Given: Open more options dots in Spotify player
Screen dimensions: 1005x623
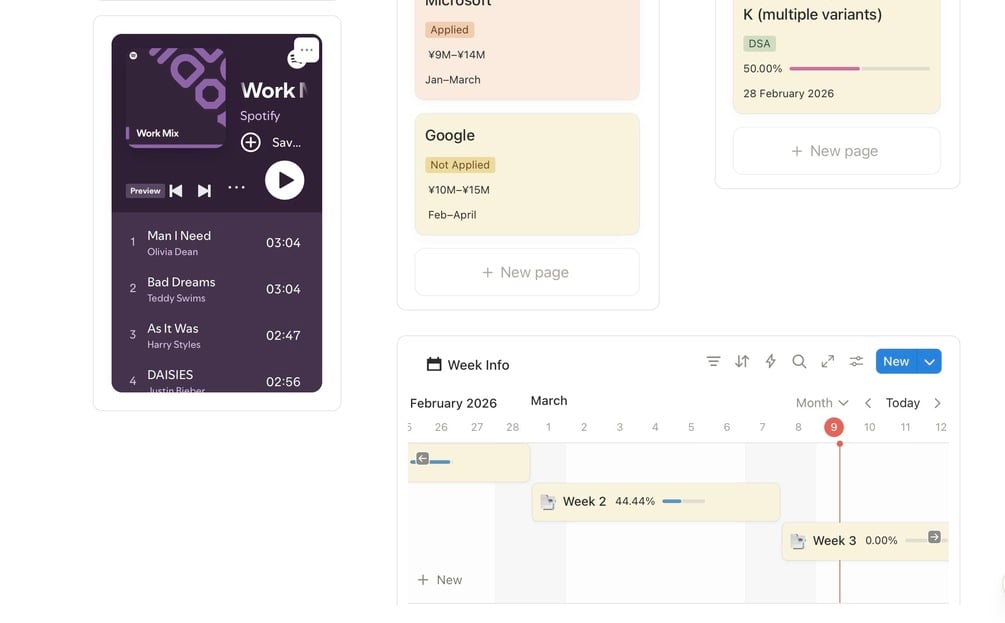Looking at the screenshot, I should [x=237, y=187].
